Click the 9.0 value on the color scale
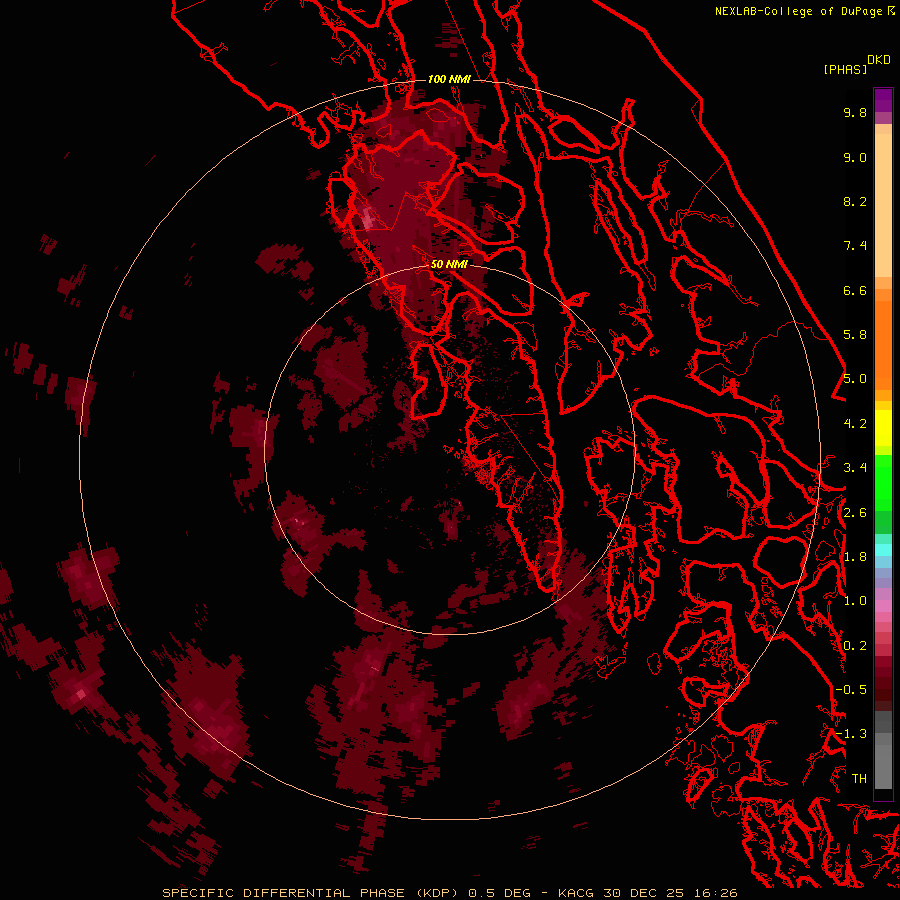The height and width of the screenshot is (900, 900). pos(855,157)
